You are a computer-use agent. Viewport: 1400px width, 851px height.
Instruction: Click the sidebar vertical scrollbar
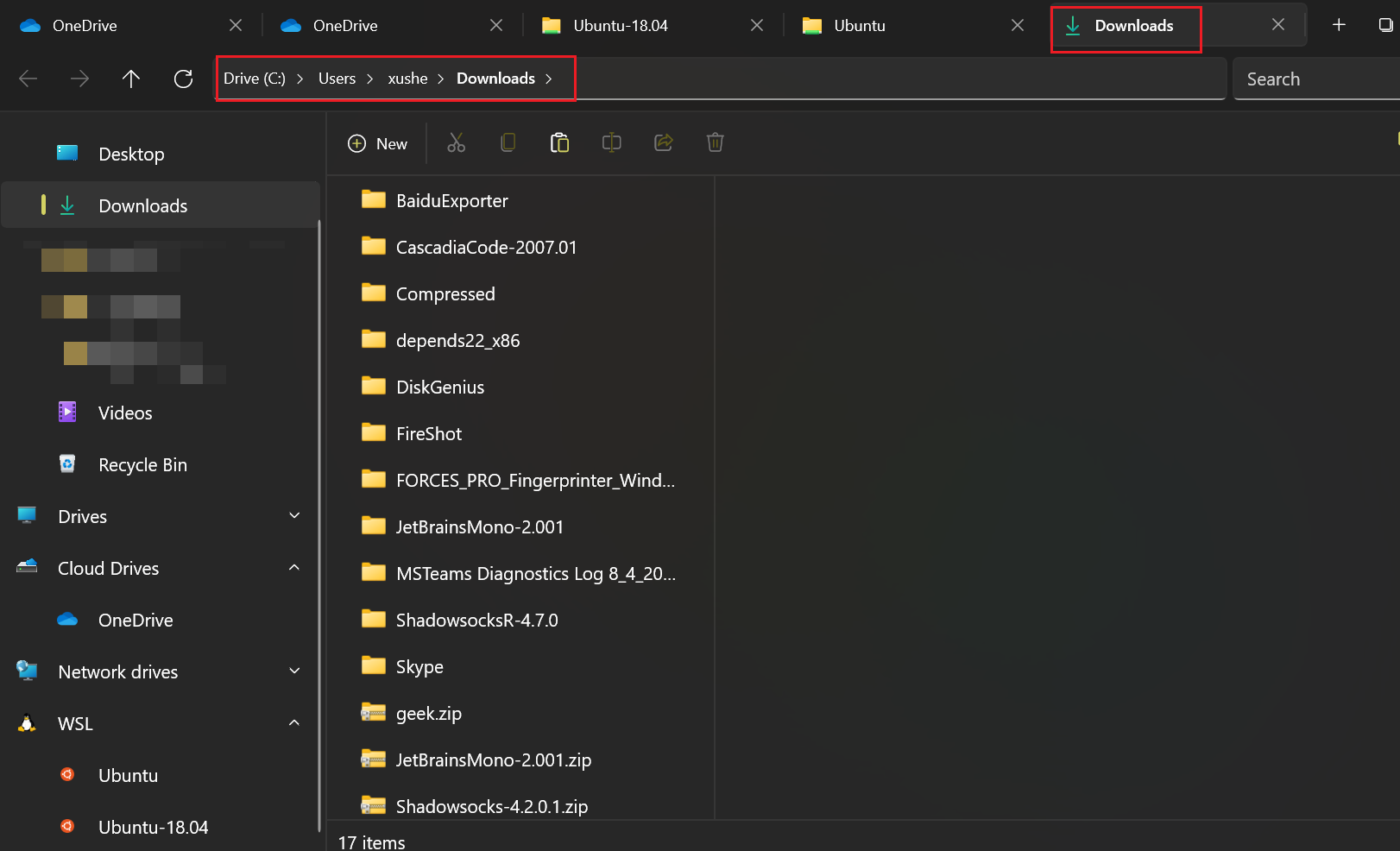click(320, 526)
